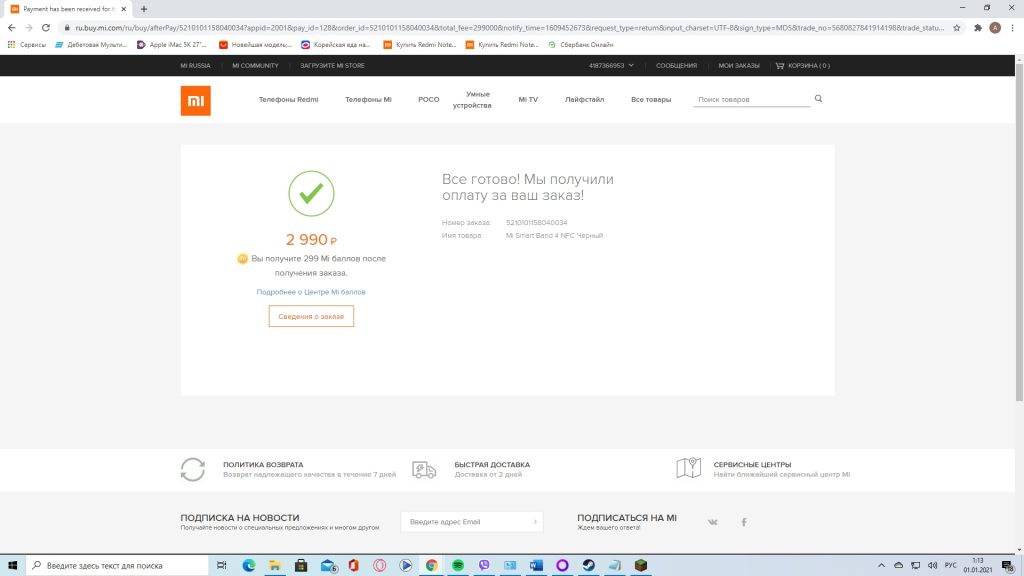Click the email address input field

465,521
